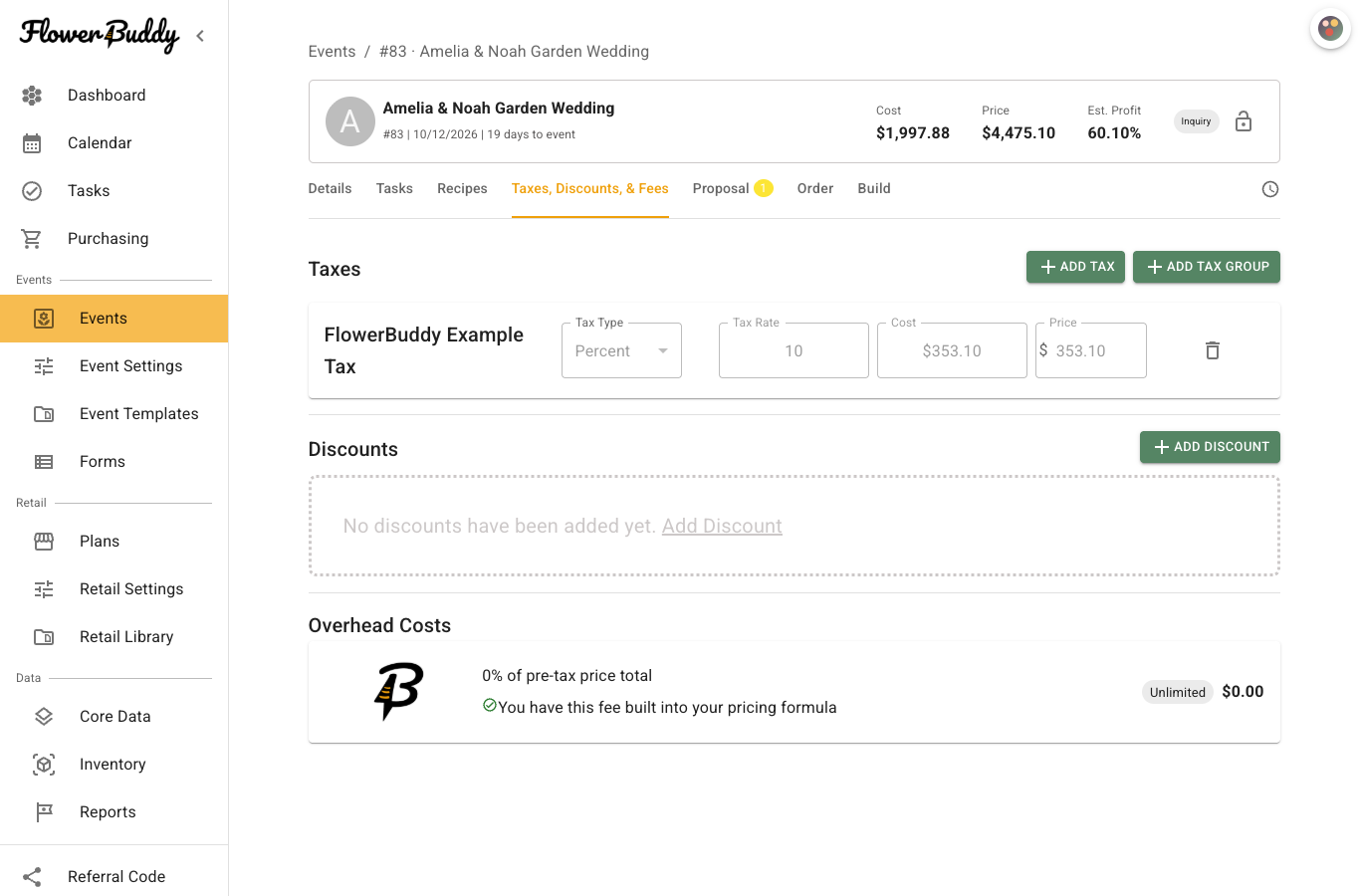Click the Retail Library folder icon
Screen dimensions: 1359x896
coord(44,637)
